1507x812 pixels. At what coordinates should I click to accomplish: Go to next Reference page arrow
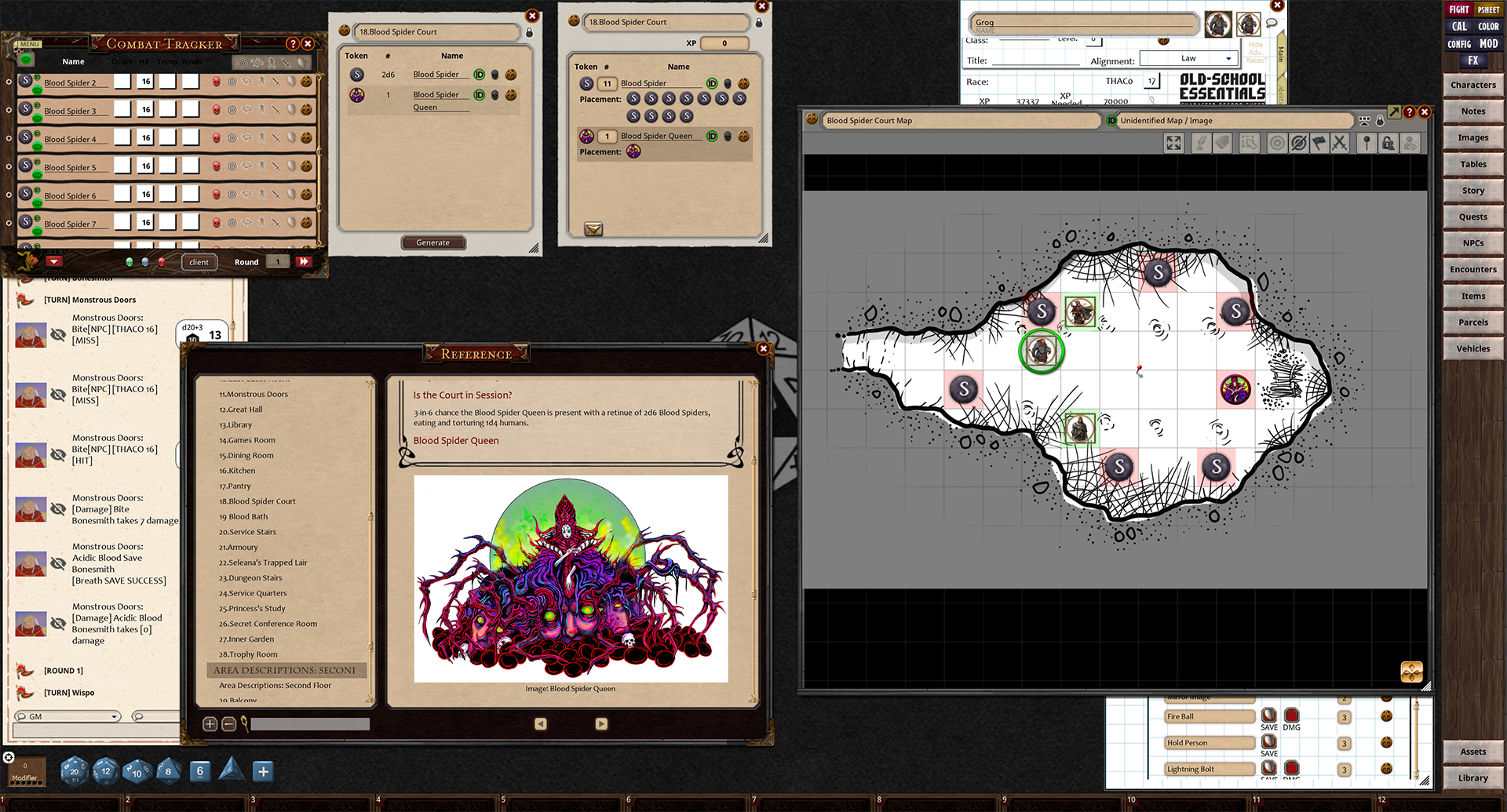pyautogui.click(x=601, y=724)
